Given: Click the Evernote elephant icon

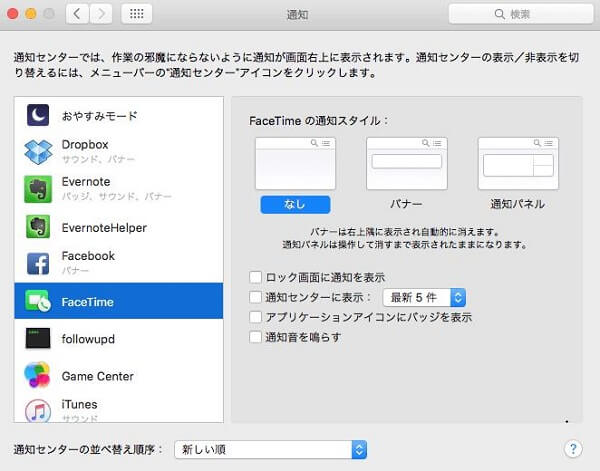Looking at the screenshot, I should point(38,189).
